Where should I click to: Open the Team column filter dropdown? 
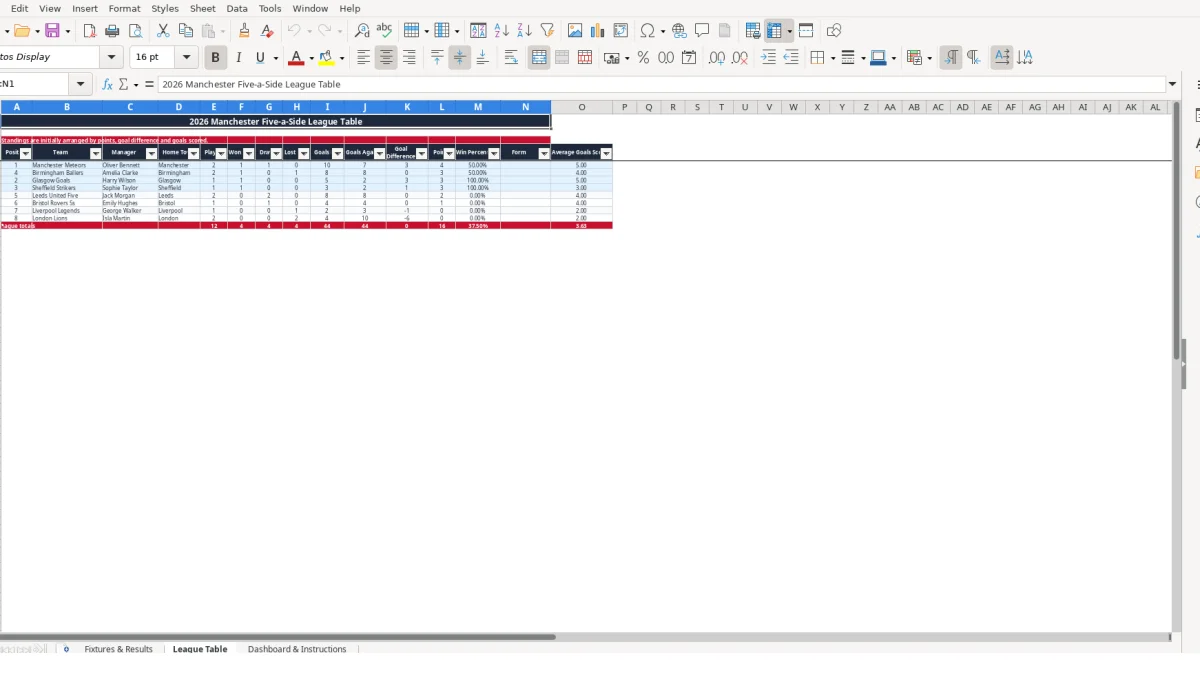pyautogui.click(x=95, y=153)
